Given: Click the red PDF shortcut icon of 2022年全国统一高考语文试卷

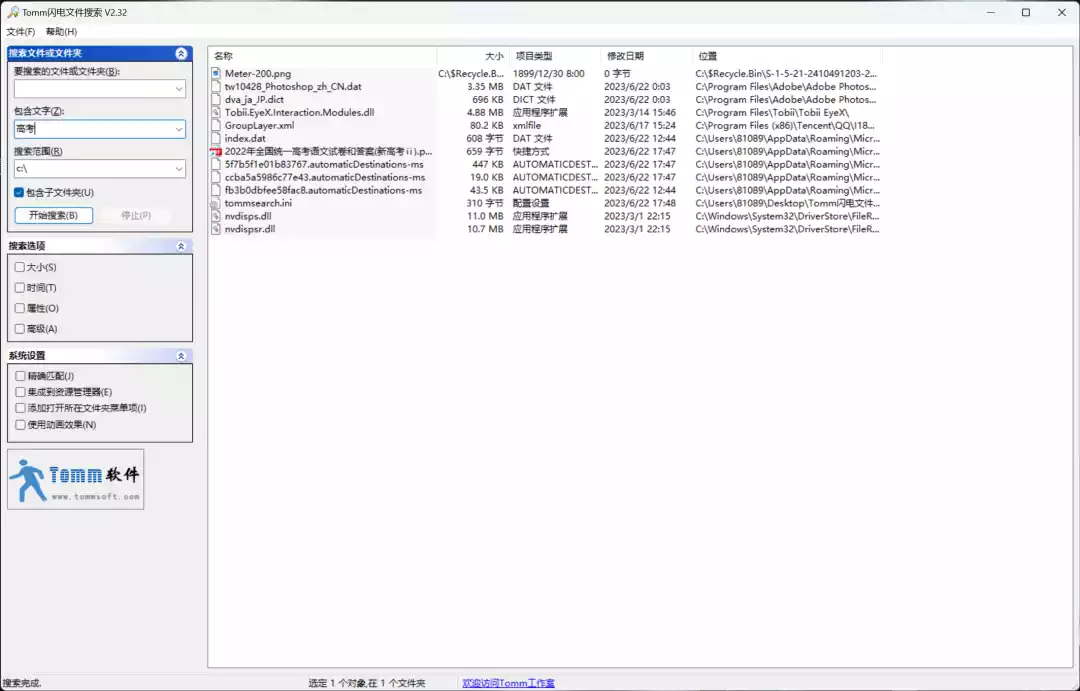Looking at the screenshot, I should (x=216, y=152).
